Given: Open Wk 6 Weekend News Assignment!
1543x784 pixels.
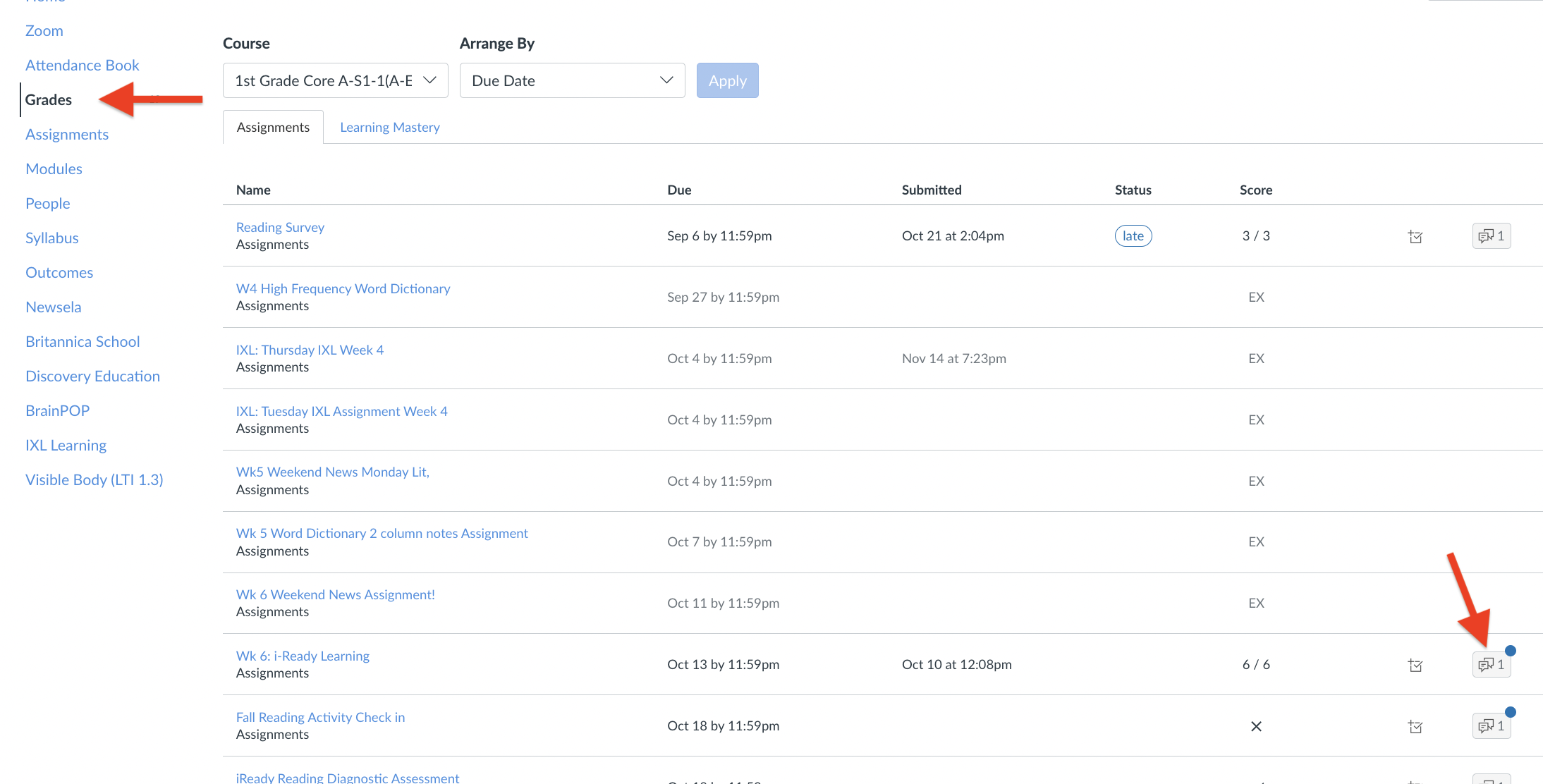Looking at the screenshot, I should pyautogui.click(x=336, y=595).
